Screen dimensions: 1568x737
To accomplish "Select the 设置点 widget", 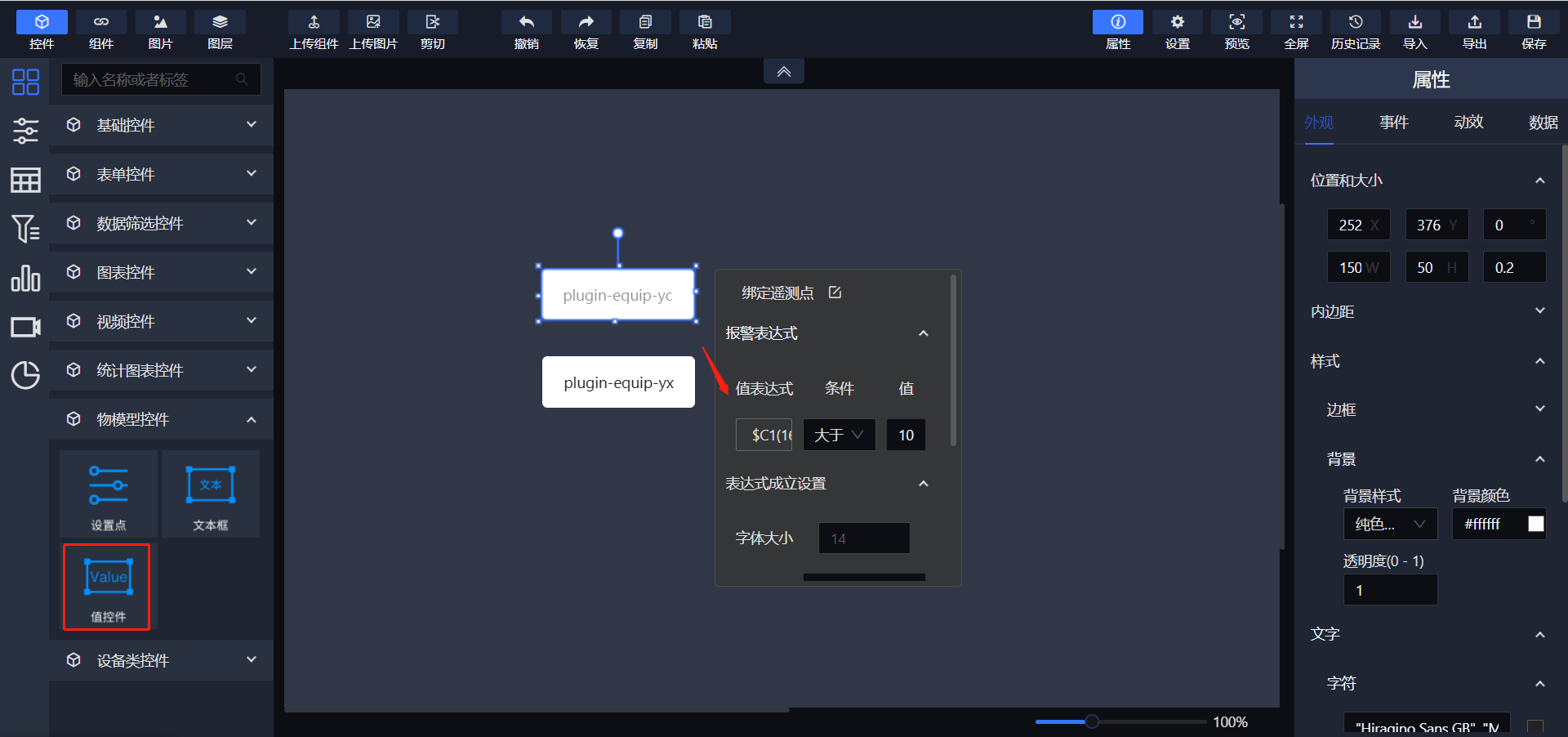I will [x=109, y=494].
